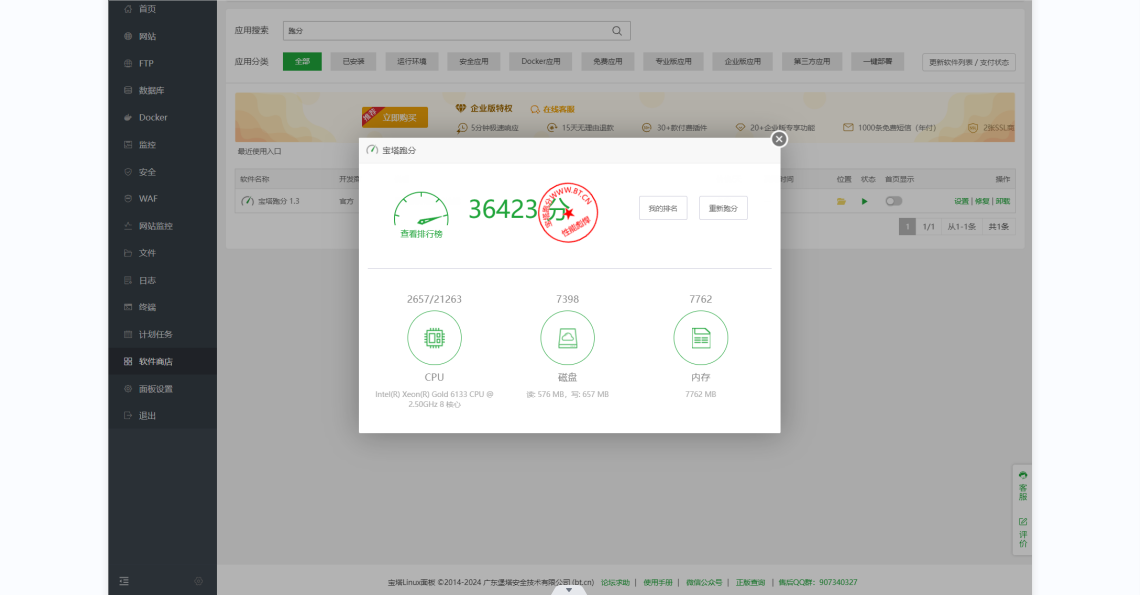The width and height of the screenshot is (1140, 595).
Task: Click the 7762 MB memory size text
Action: pyautogui.click(x=701, y=394)
